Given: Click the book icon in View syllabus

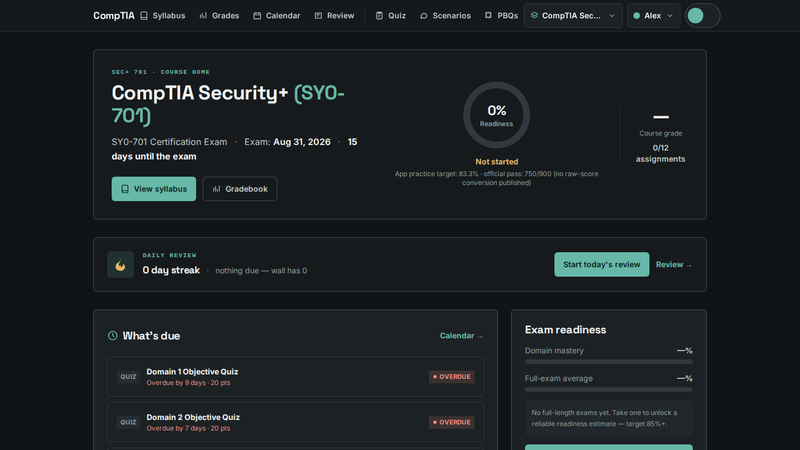Looking at the screenshot, I should 124,189.
